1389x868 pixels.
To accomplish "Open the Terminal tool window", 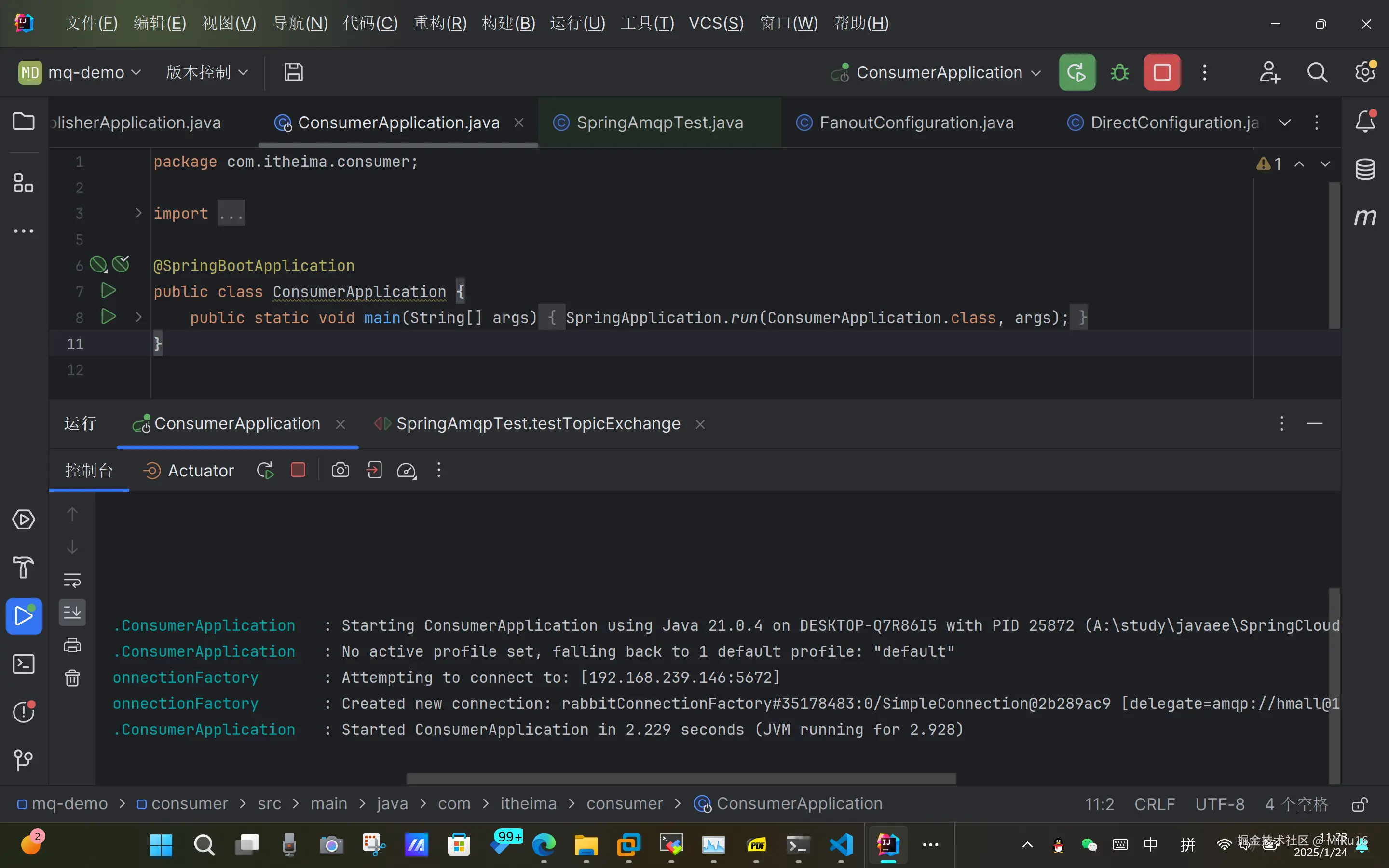I will [x=23, y=664].
